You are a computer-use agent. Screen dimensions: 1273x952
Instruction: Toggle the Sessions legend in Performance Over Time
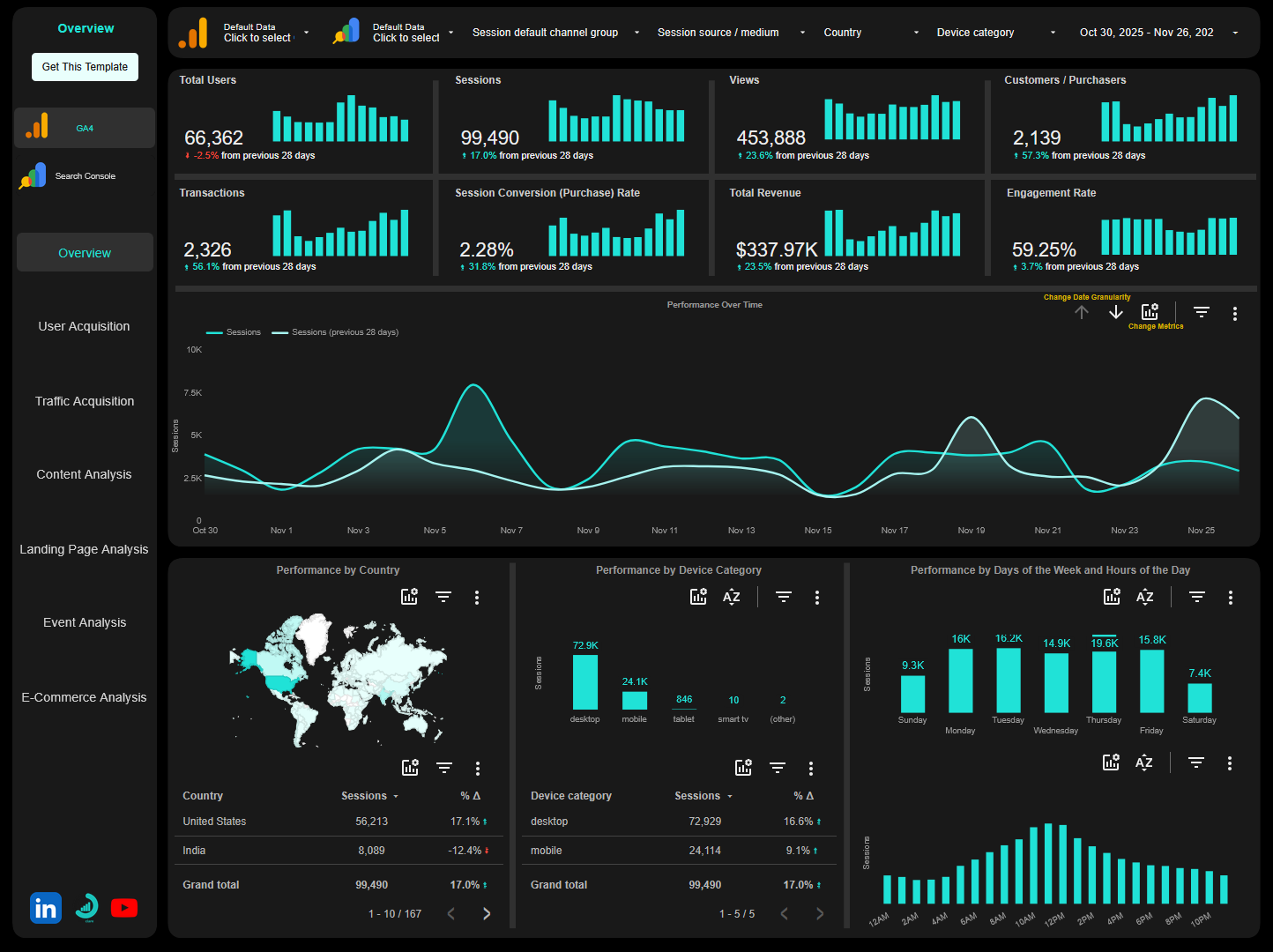233,332
